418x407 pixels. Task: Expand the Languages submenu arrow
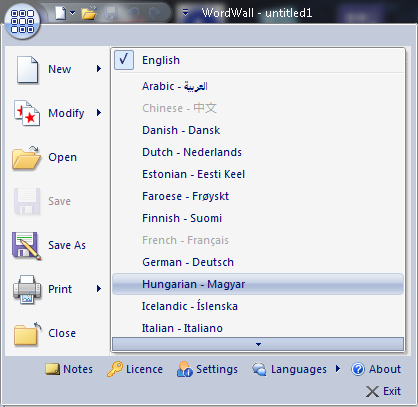[x=338, y=369]
